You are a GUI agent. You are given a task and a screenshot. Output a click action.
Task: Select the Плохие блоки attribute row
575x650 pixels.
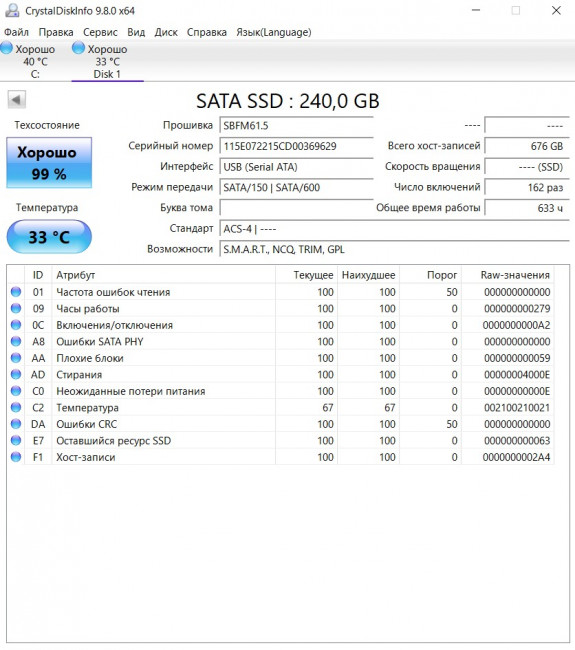tap(281, 358)
